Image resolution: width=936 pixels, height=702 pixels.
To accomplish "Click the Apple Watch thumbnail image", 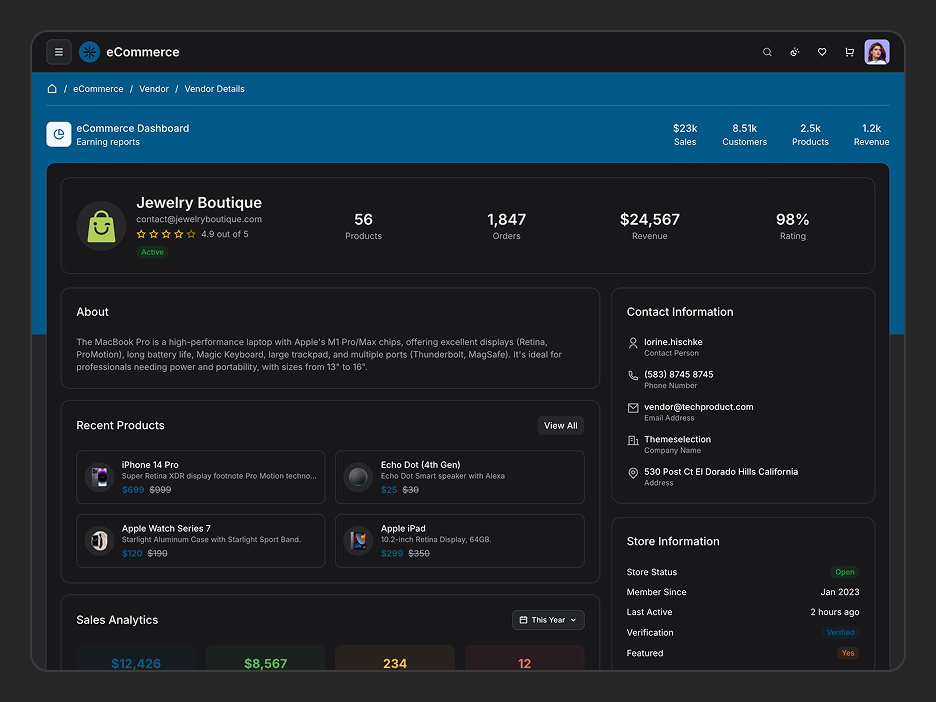I will point(99,541).
